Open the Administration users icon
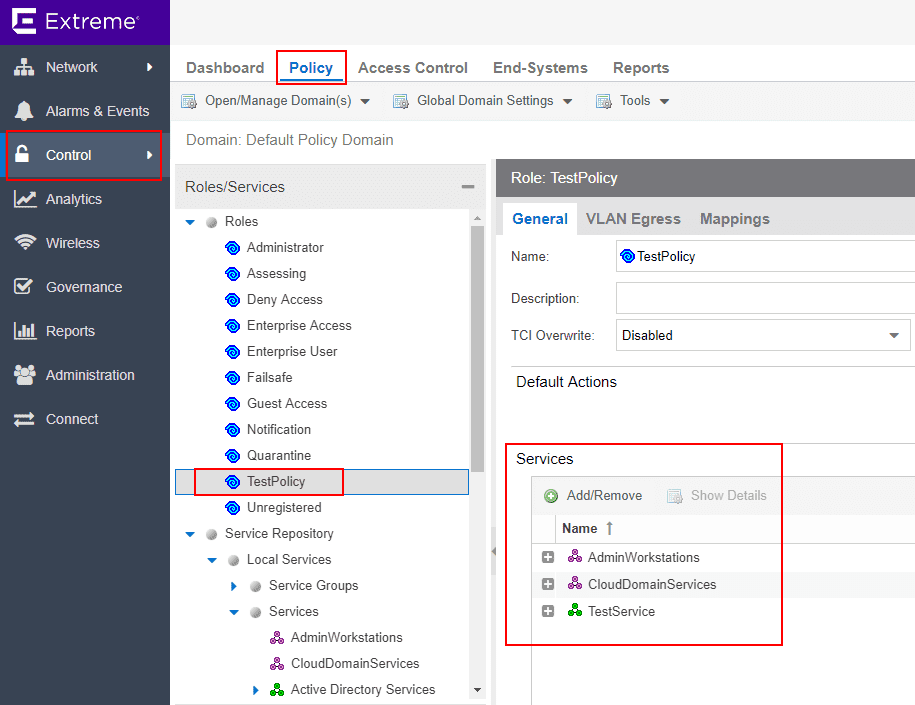 (25, 375)
